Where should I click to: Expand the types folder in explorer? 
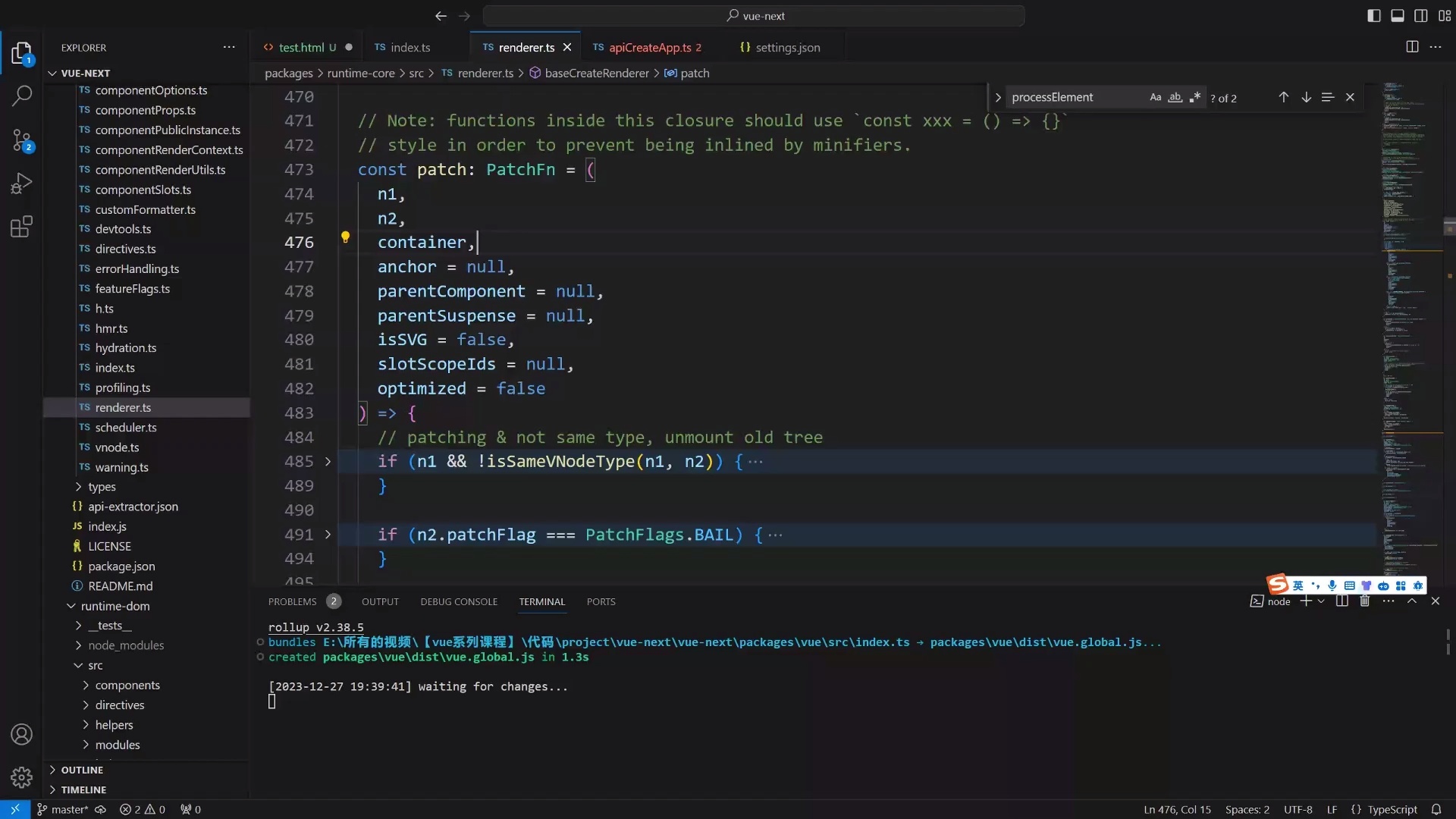point(102,487)
